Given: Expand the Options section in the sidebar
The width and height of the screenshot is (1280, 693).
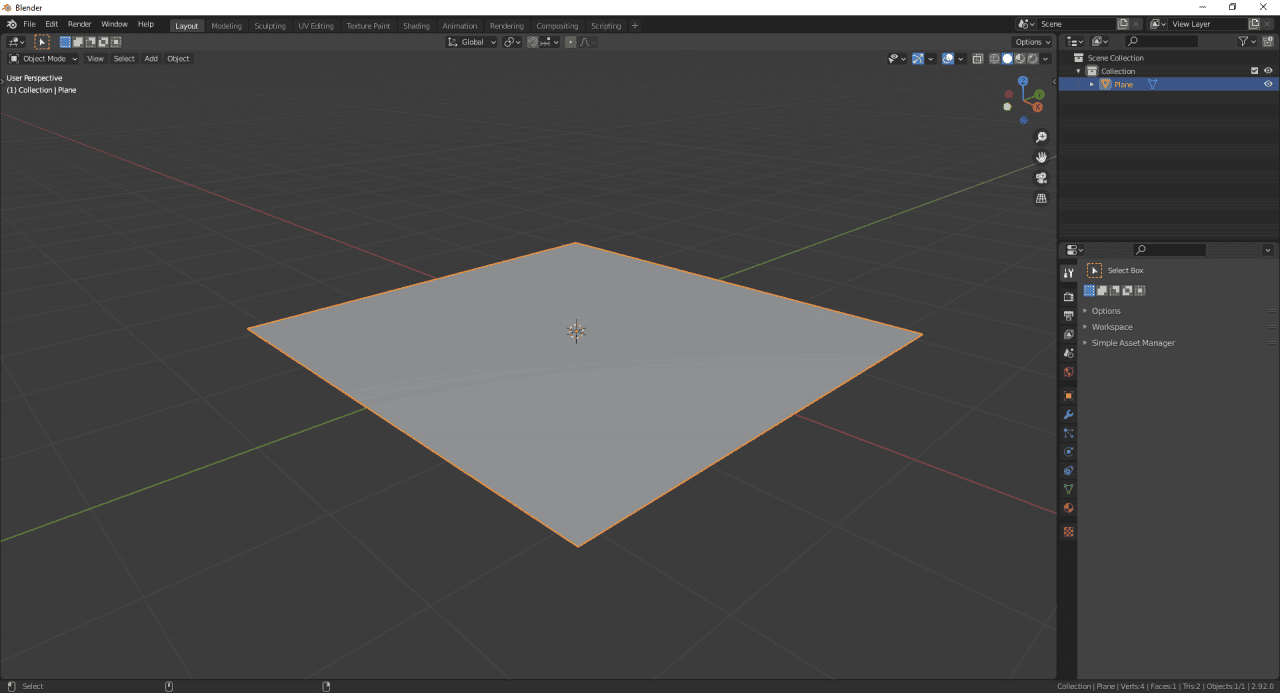Looking at the screenshot, I should point(1106,311).
